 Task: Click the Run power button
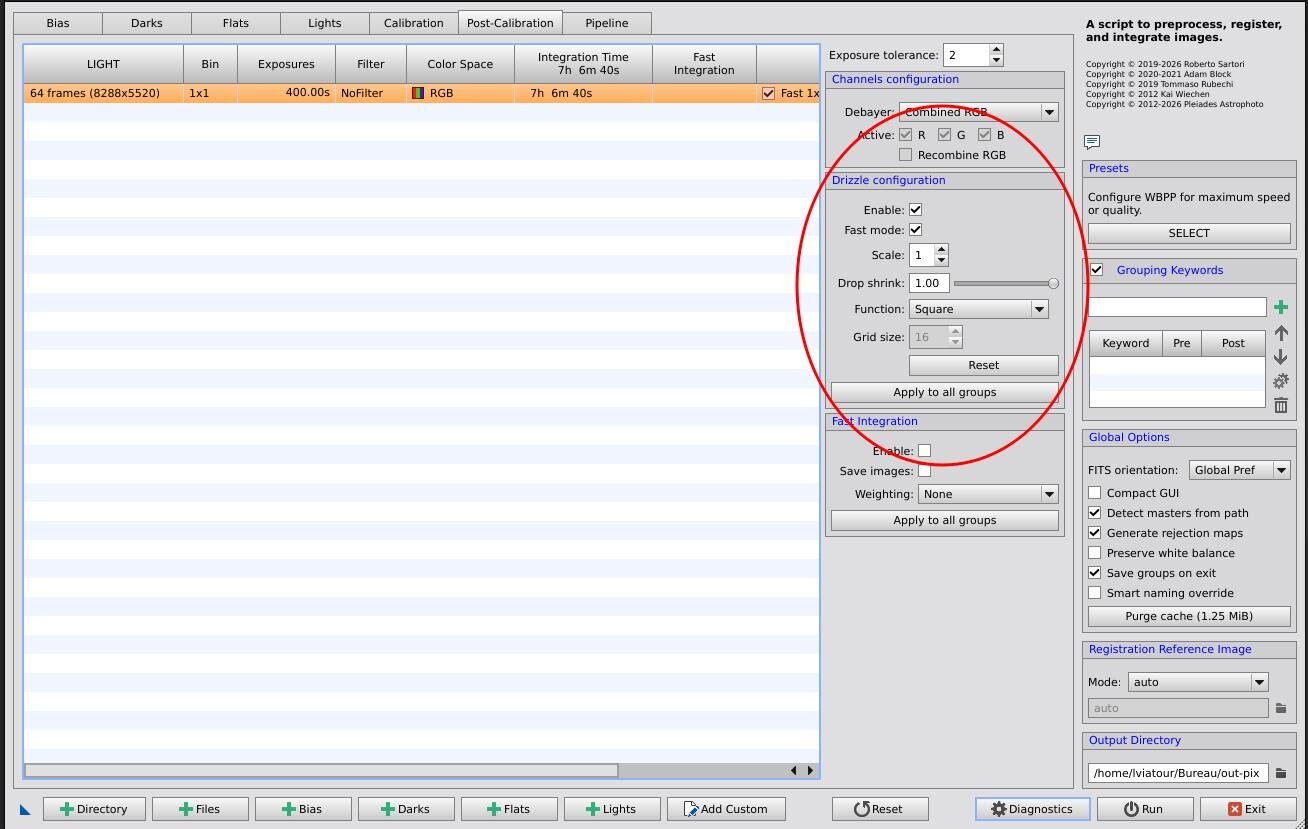tap(1145, 809)
